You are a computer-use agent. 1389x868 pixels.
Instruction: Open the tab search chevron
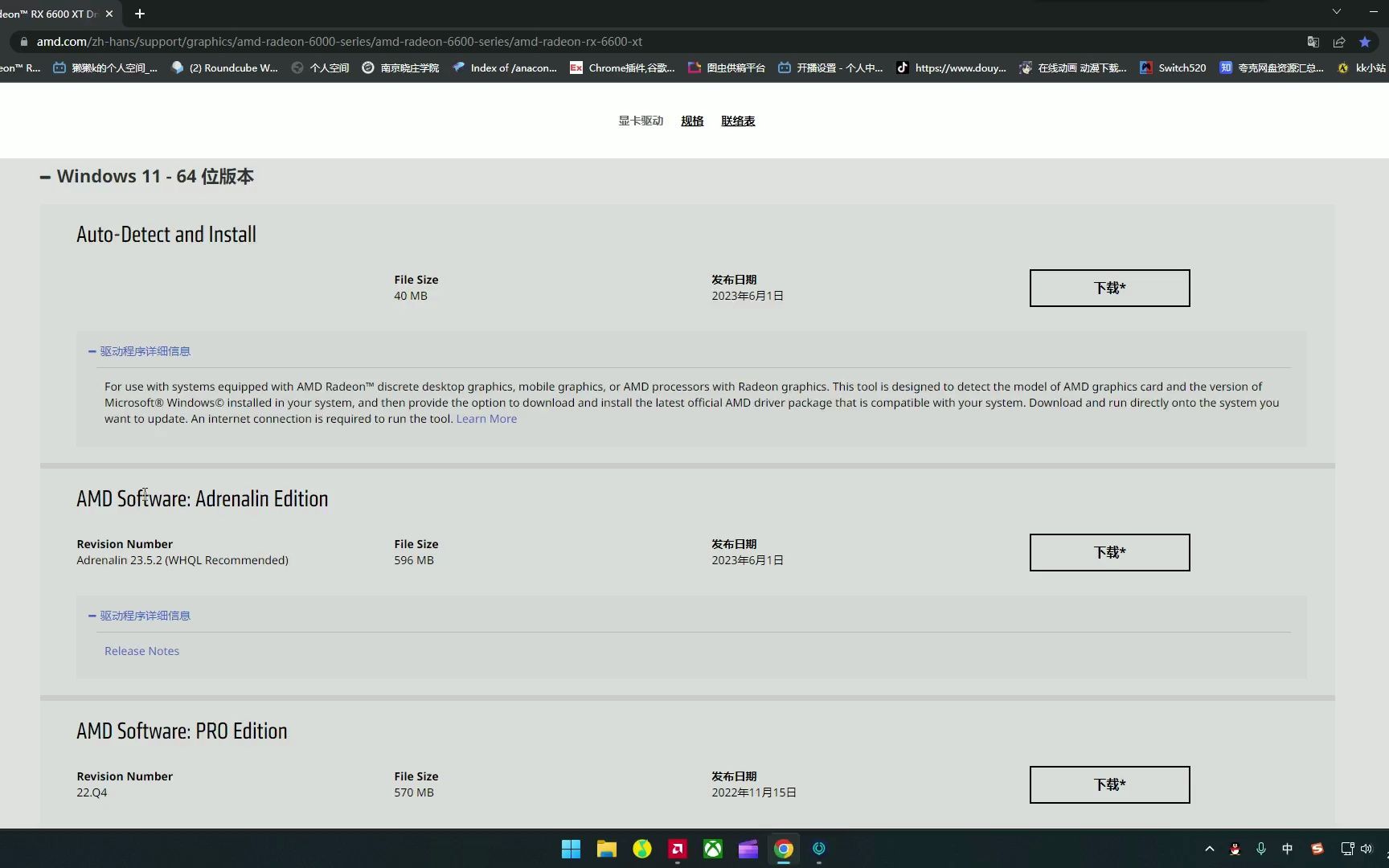(x=1336, y=11)
